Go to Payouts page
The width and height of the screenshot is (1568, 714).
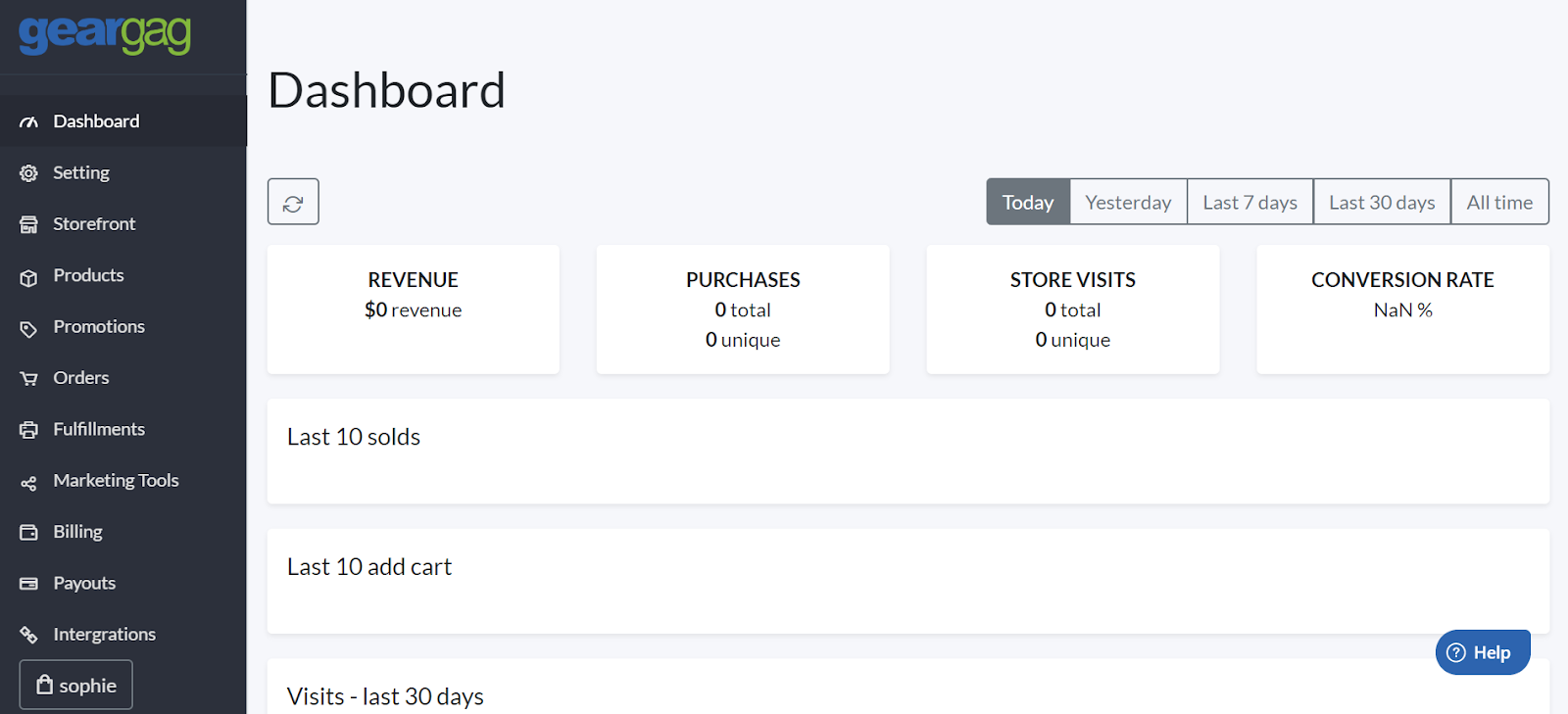[84, 583]
